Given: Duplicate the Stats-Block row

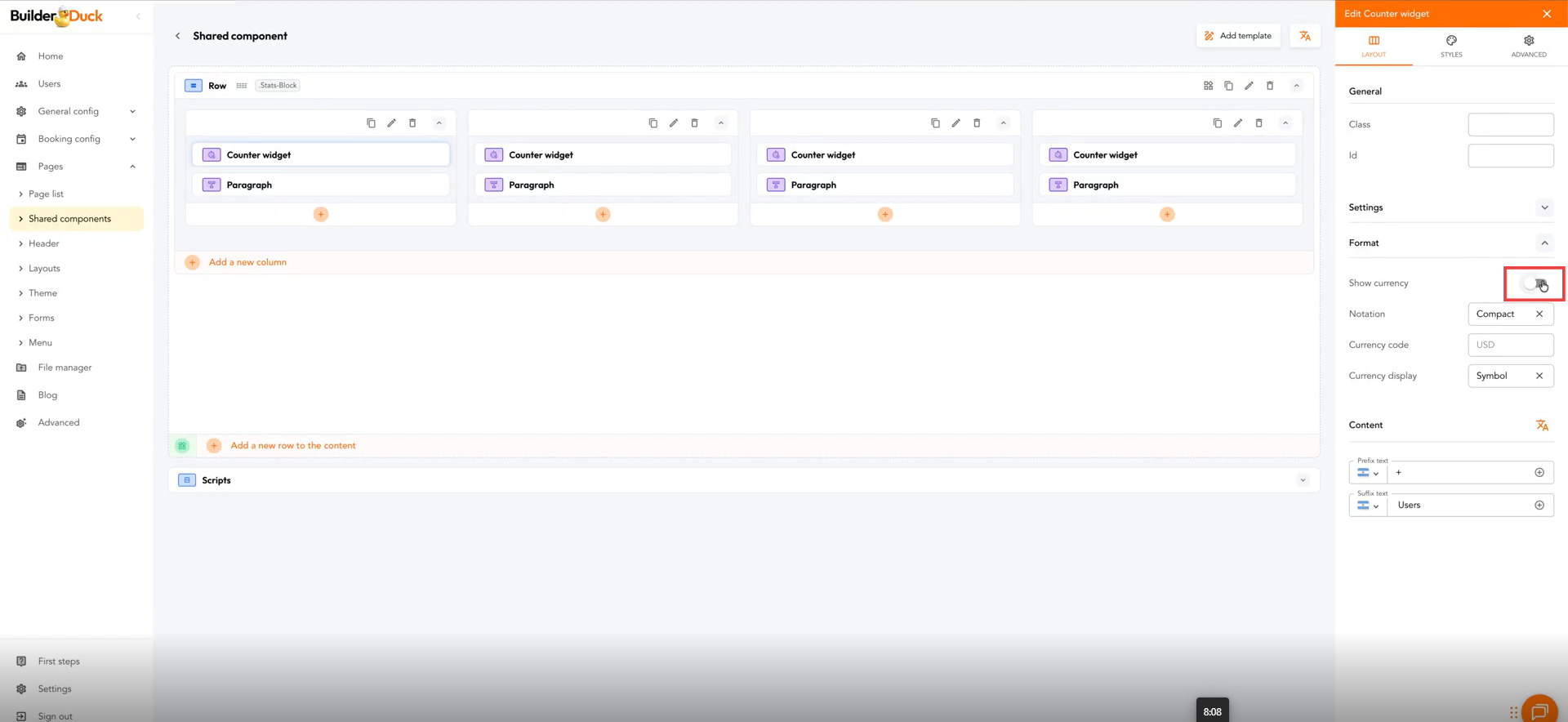Looking at the screenshot, I should (x=1228, y=86).
